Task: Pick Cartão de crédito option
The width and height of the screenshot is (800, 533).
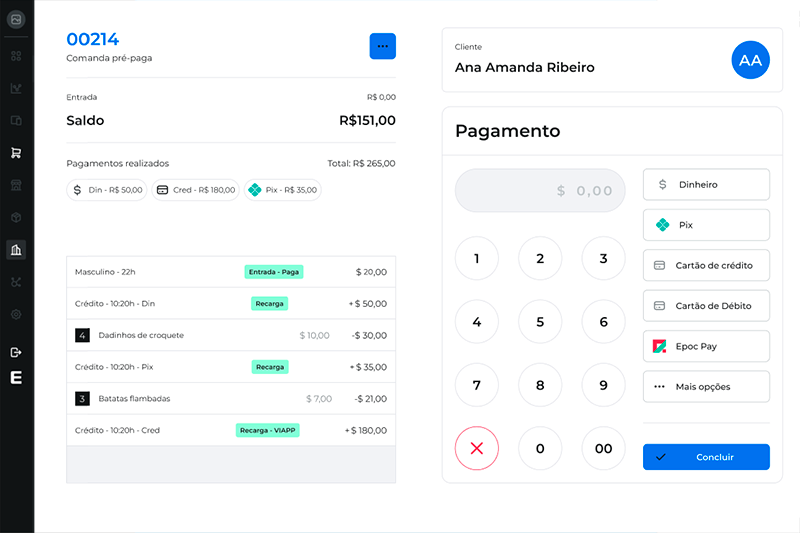Action: [706, 265]
